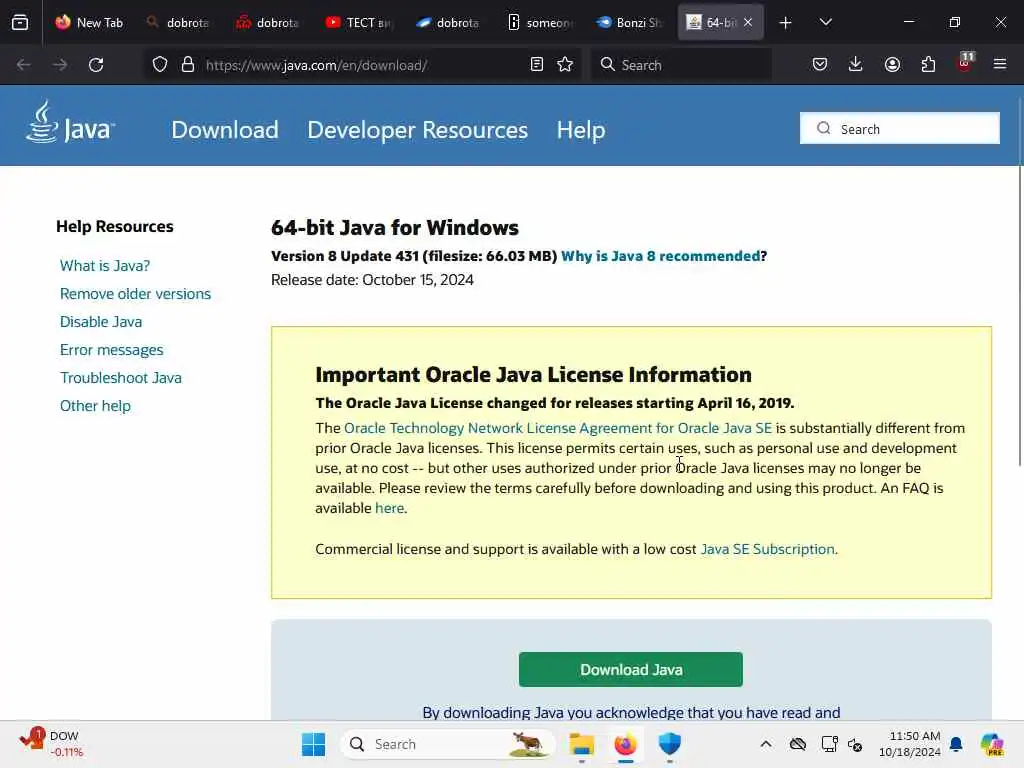Reload the current page
1024x768 pixels.
coord(96,65)
